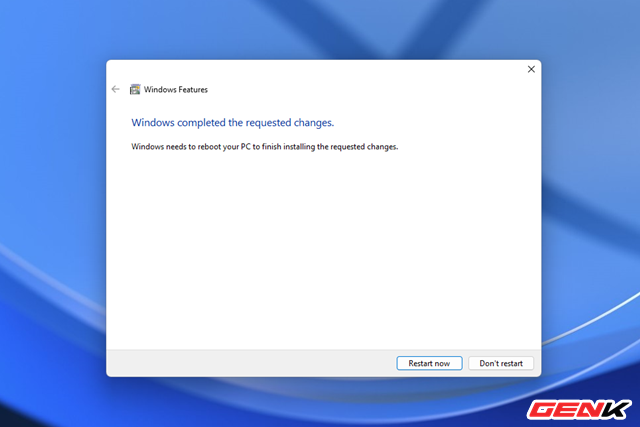Select the Windows Features title text
Screen dimensions: 640x427
click(176, 90)
